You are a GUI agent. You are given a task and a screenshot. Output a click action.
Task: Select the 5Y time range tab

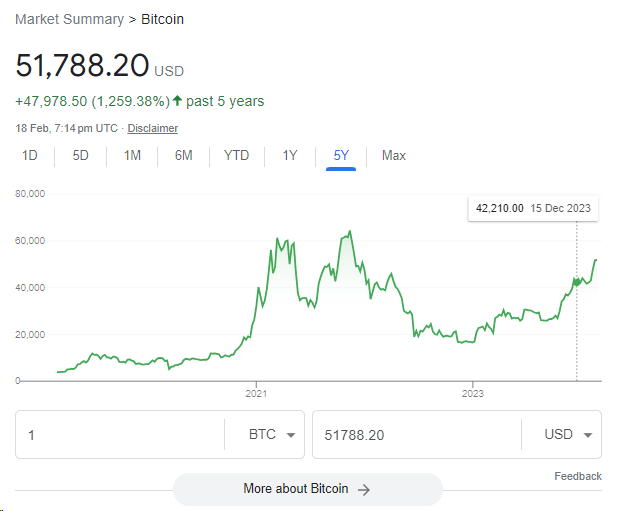(341, 155)
